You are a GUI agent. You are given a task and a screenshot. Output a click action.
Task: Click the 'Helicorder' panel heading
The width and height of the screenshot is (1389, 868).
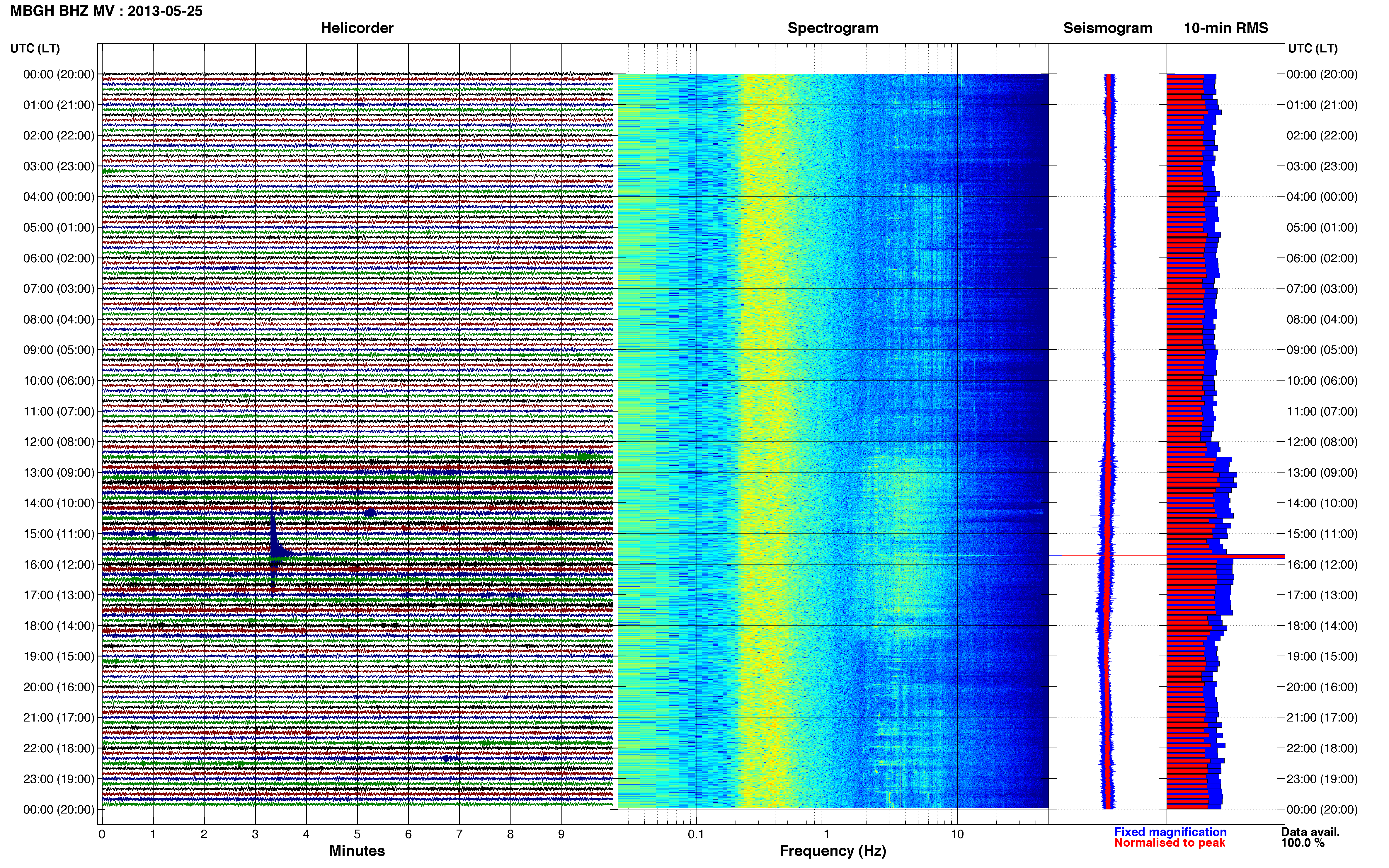point(357,28)
